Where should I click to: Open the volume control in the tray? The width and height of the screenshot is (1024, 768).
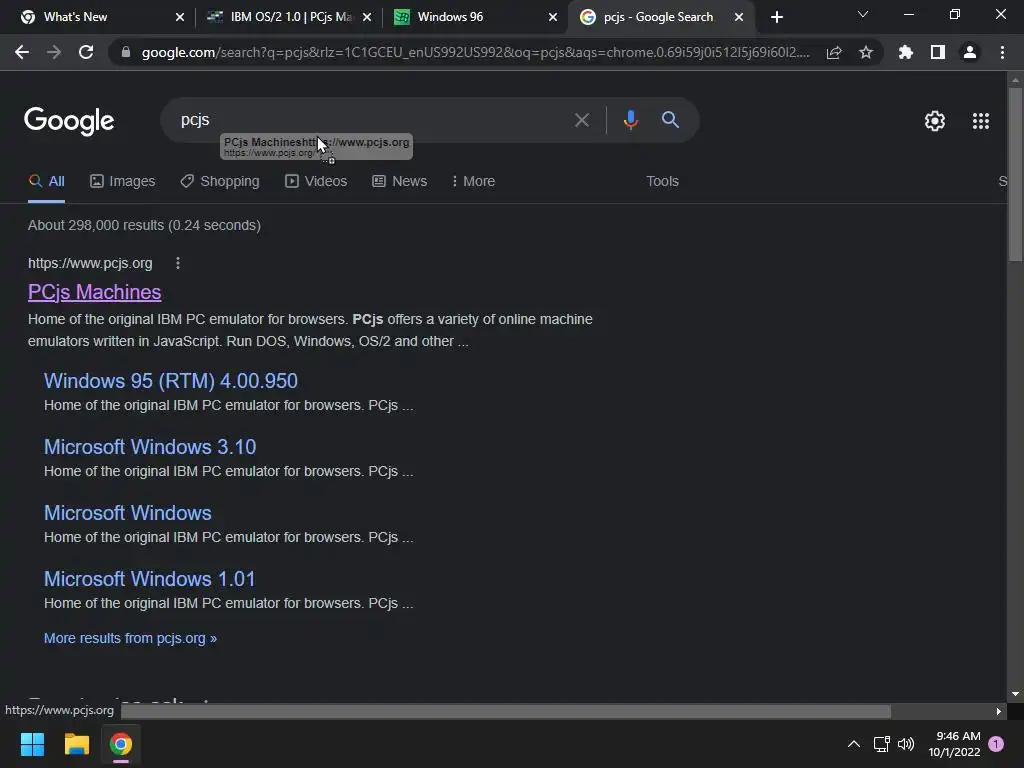[906, 744]
